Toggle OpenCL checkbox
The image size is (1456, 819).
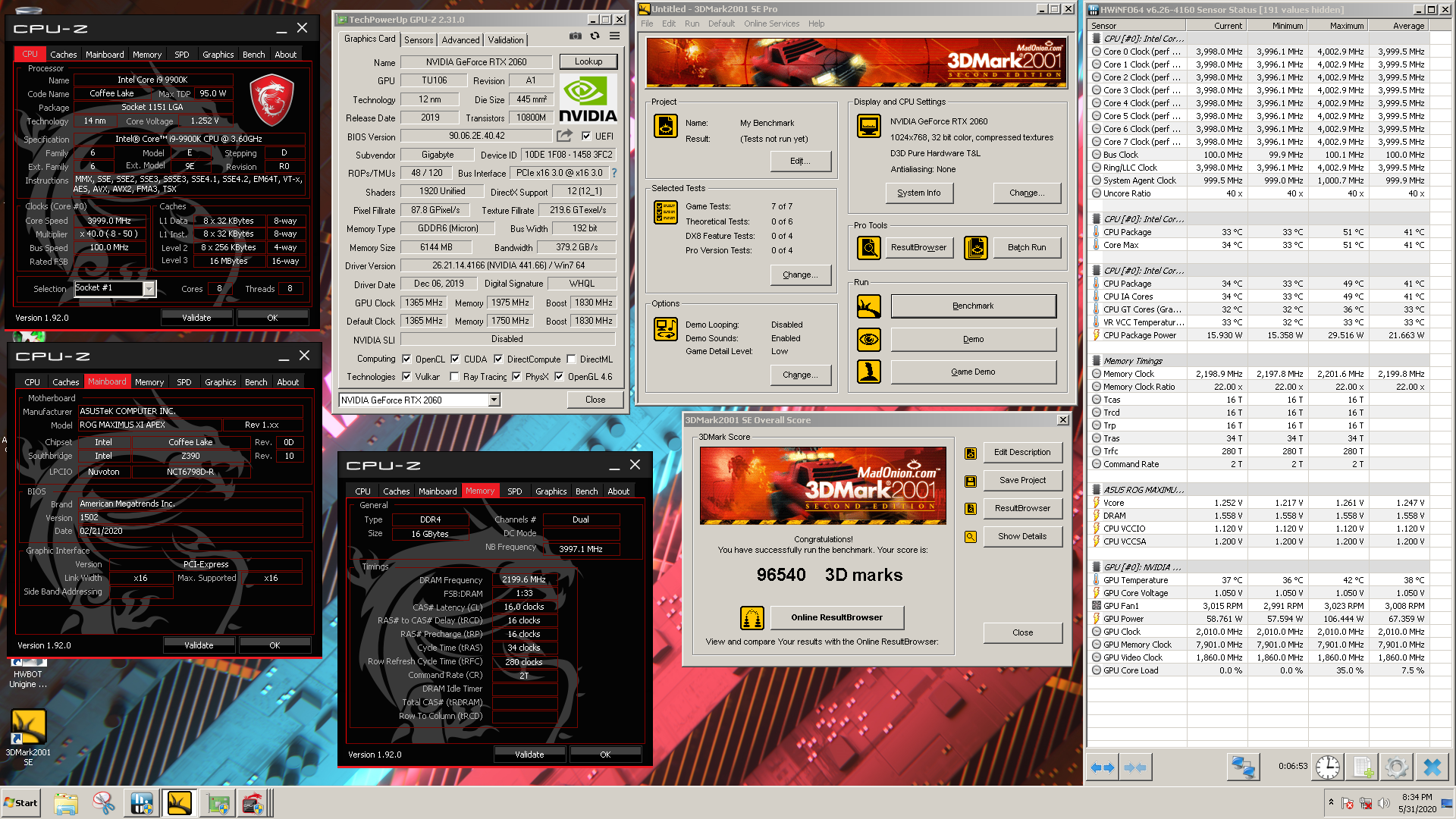[406, 359]
